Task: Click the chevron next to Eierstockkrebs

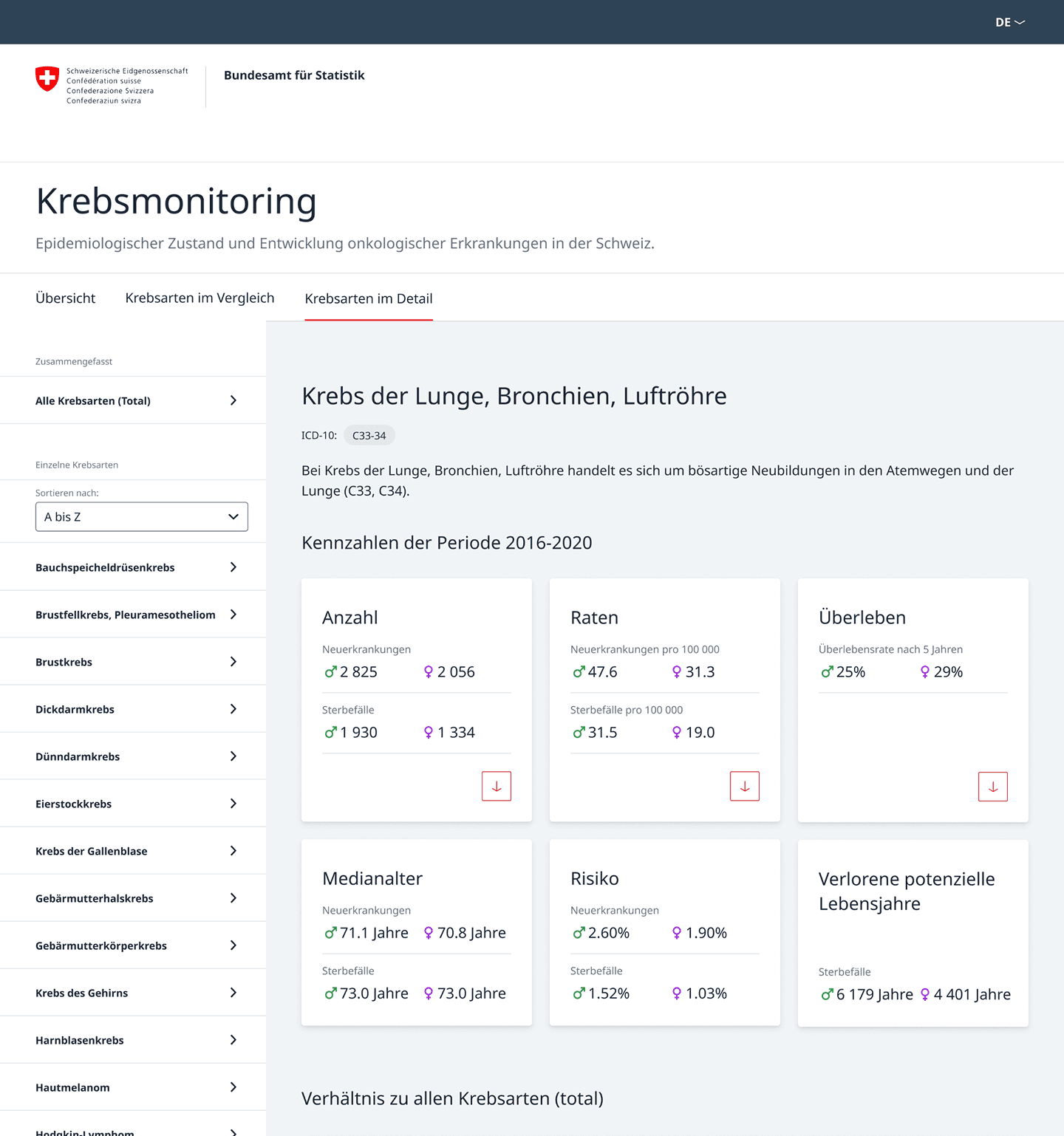Action: tap(233, 804)
